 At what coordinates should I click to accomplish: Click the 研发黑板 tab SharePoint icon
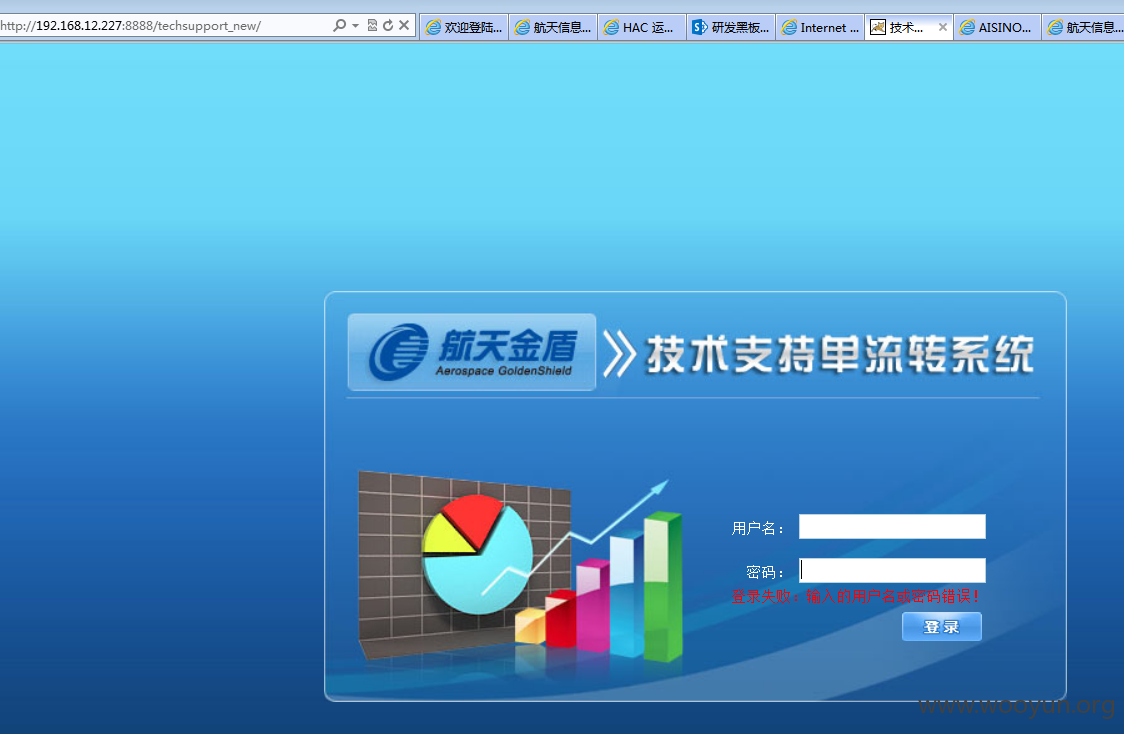pos(699,28)
